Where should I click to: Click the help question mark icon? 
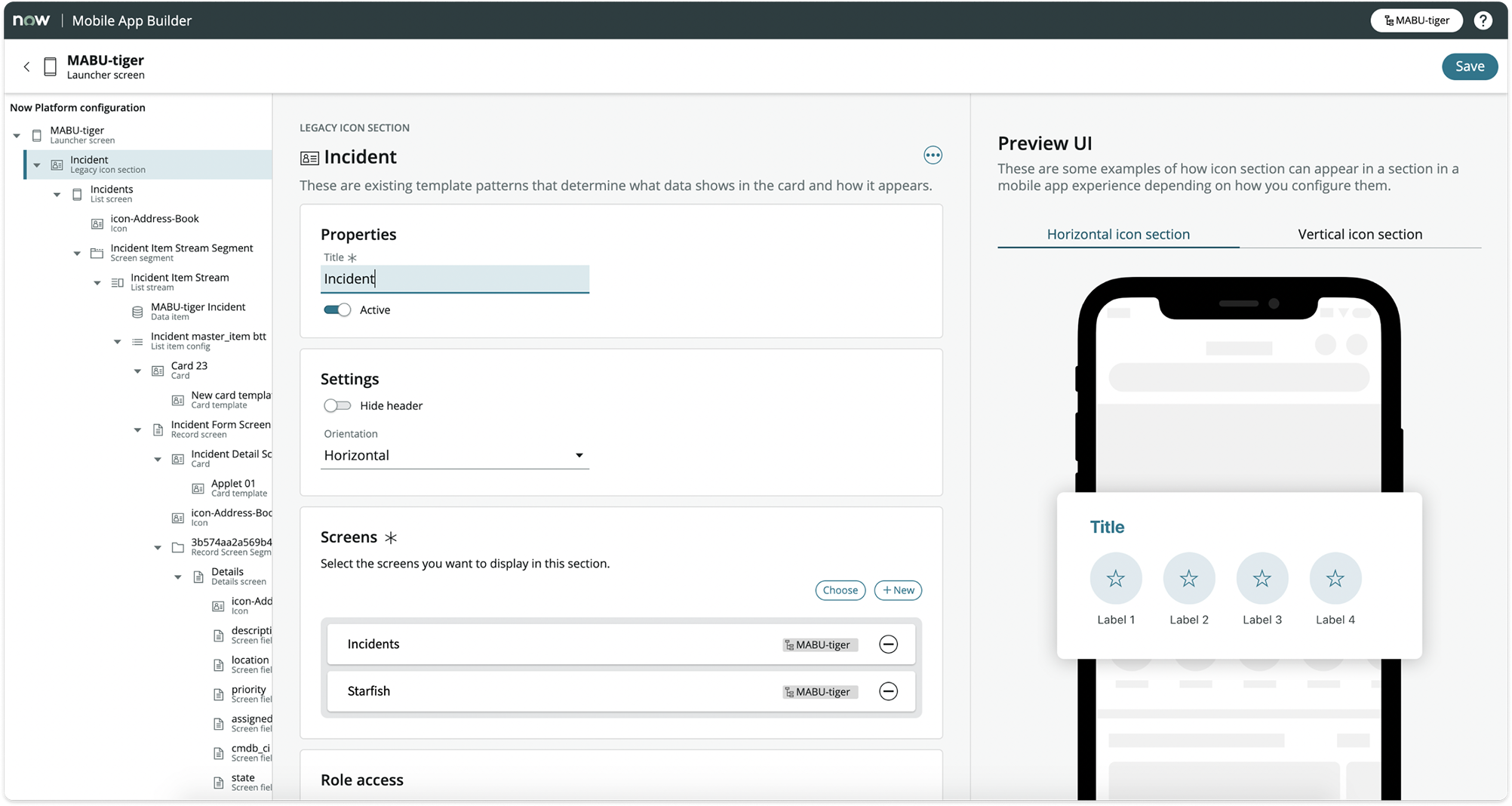[1483, 20]
